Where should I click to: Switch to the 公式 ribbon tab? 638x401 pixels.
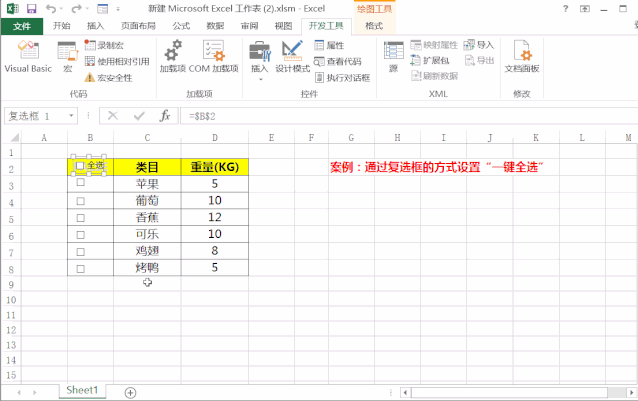point(181,26)
